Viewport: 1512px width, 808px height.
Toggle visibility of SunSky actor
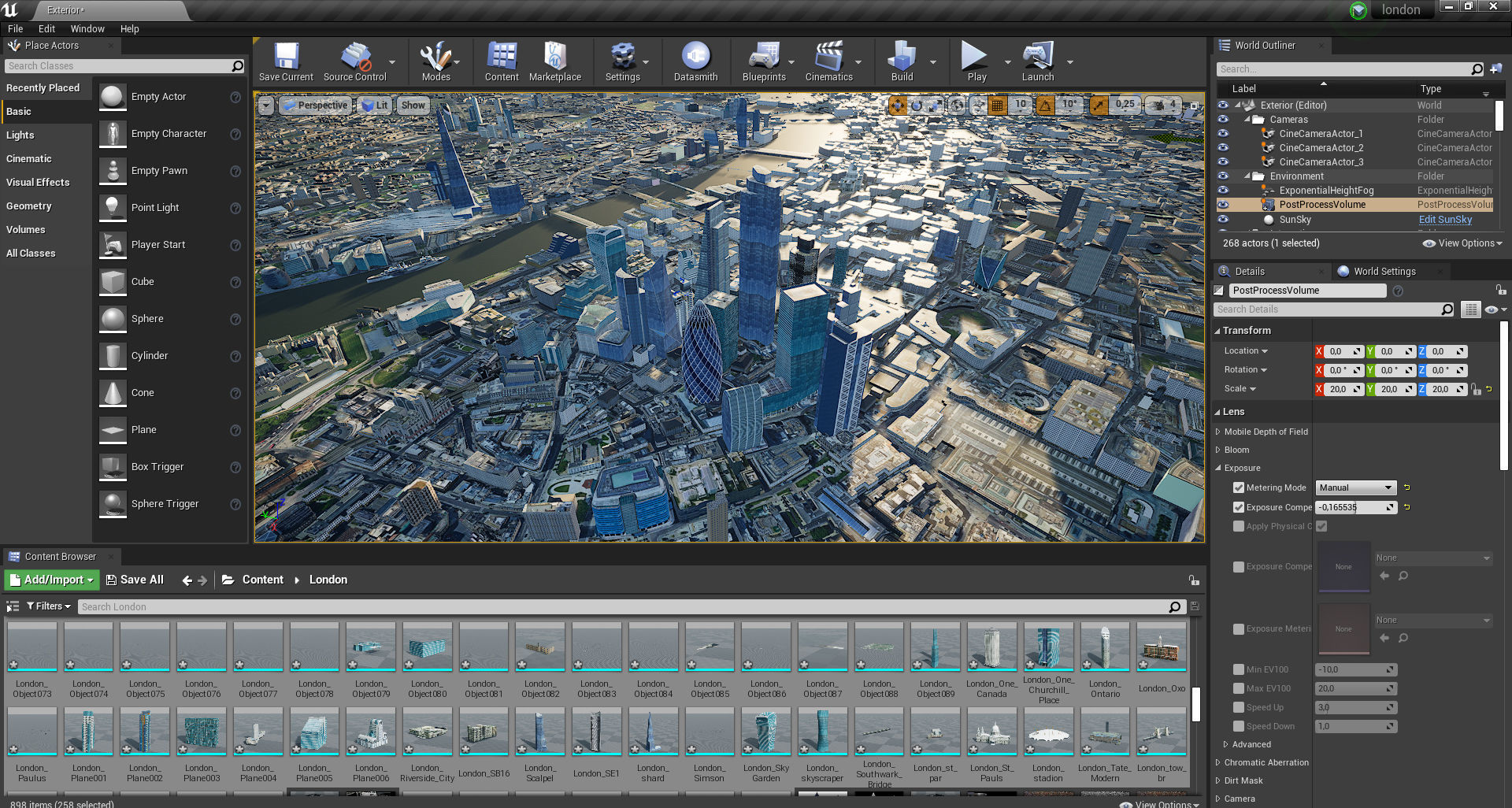pyautogui.click(x=1223, y=220)
